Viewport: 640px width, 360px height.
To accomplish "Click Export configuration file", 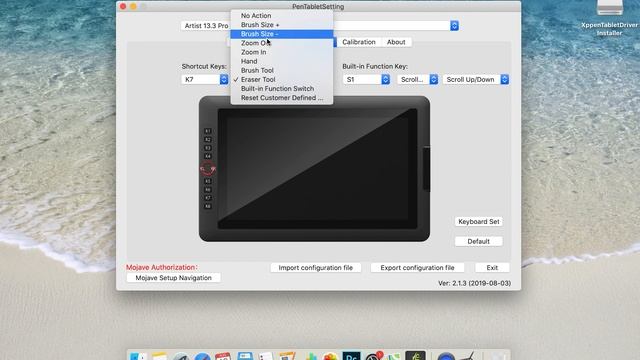I will [x=417, y=268].
